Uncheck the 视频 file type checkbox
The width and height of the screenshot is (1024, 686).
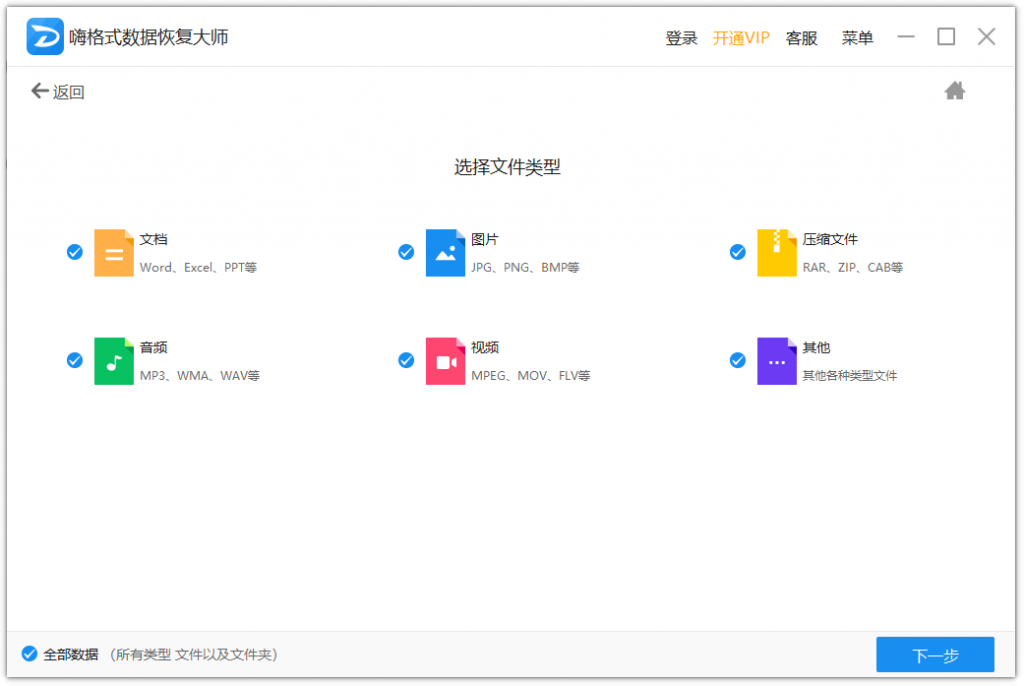406,360
